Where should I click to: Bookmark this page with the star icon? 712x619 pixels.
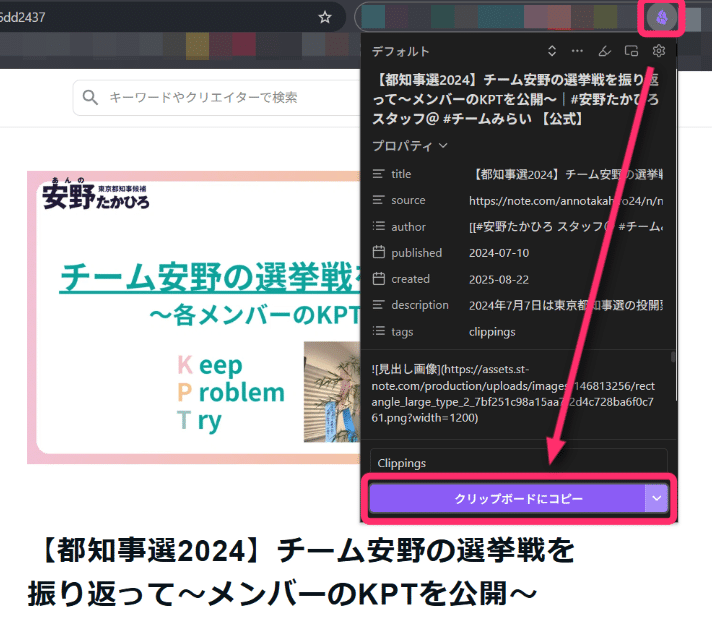point(325,17)
